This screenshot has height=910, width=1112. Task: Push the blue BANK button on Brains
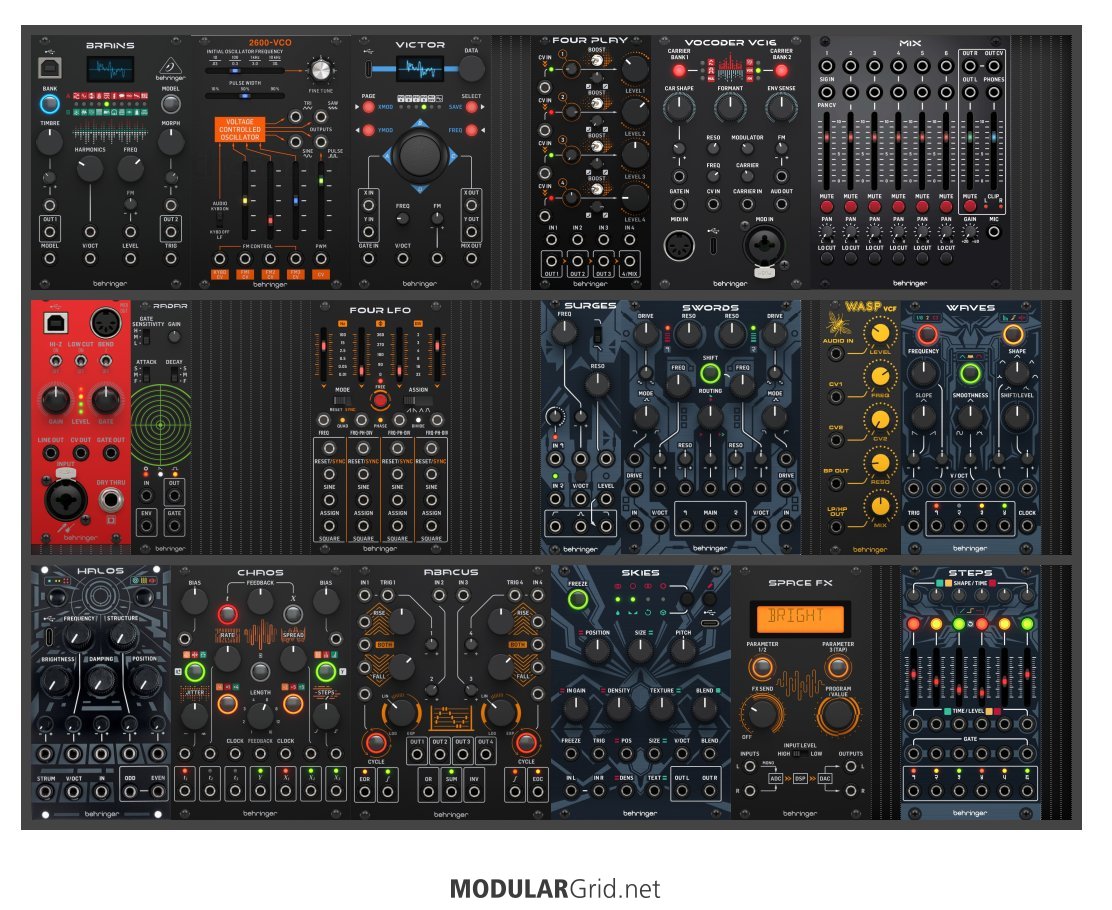(x=49, y=104)
